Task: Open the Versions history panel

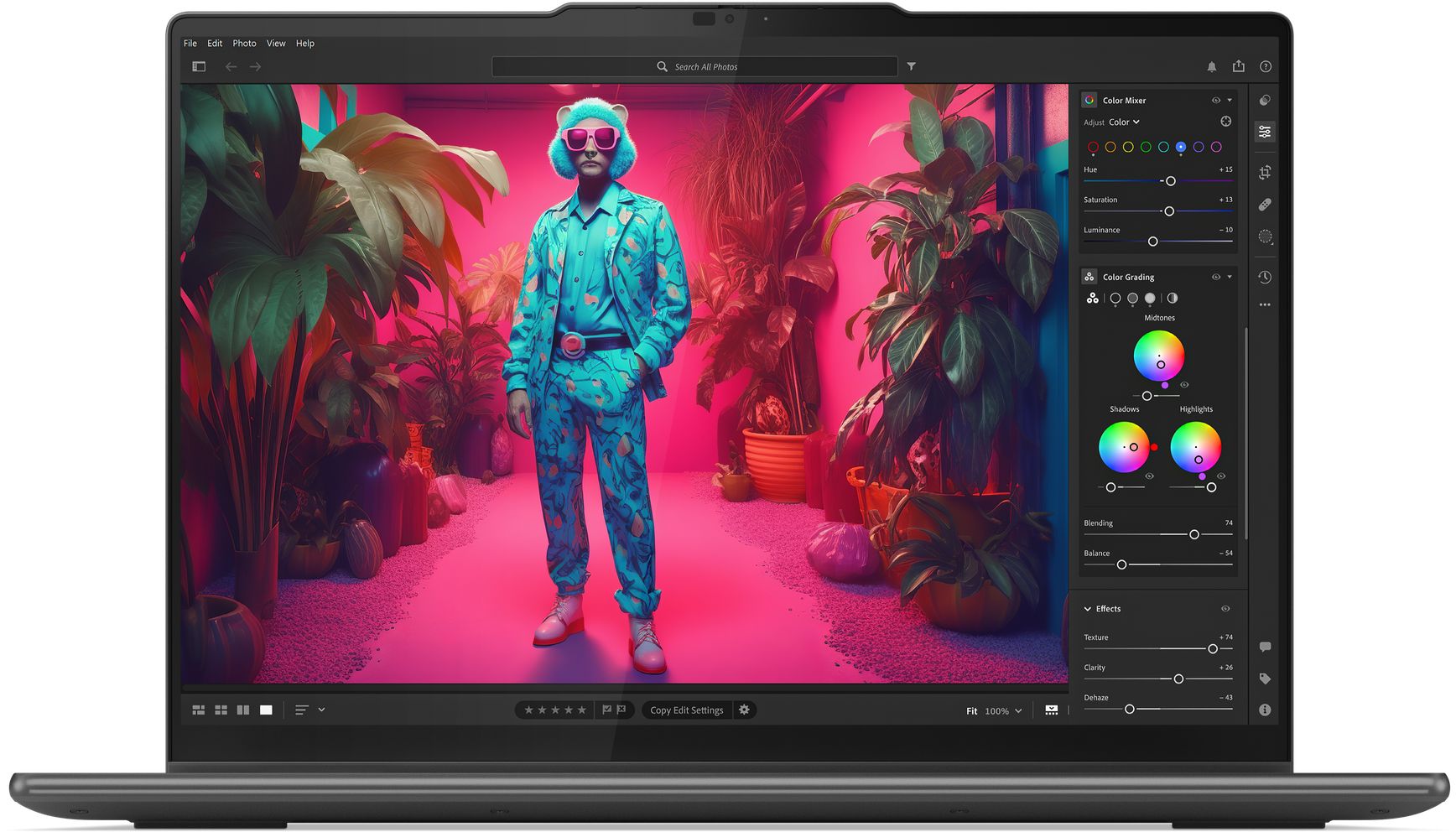Action: click(1265, 277)
